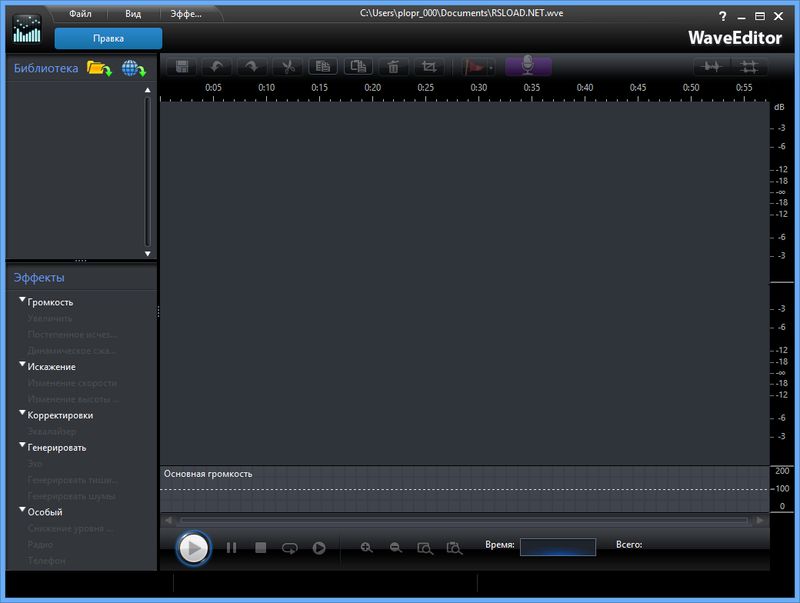Click the dashed master volume line at 100

[464, 489]
